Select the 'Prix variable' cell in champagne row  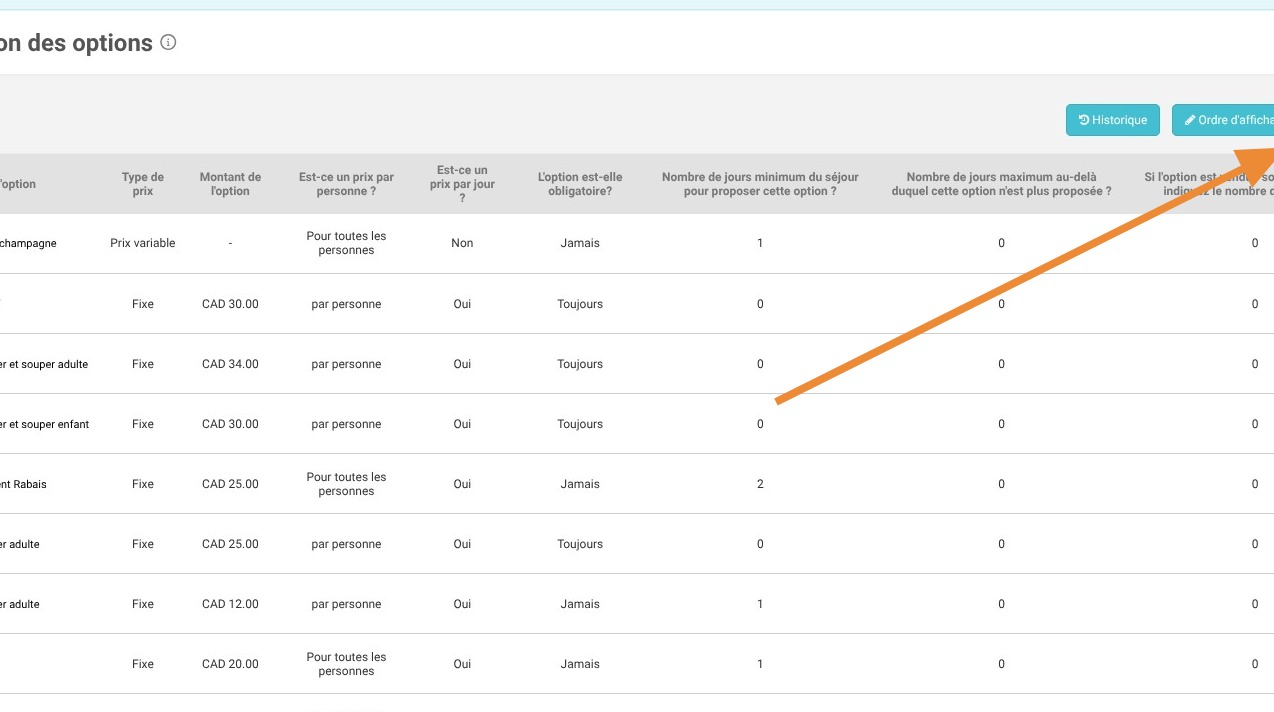pos(142,243)
